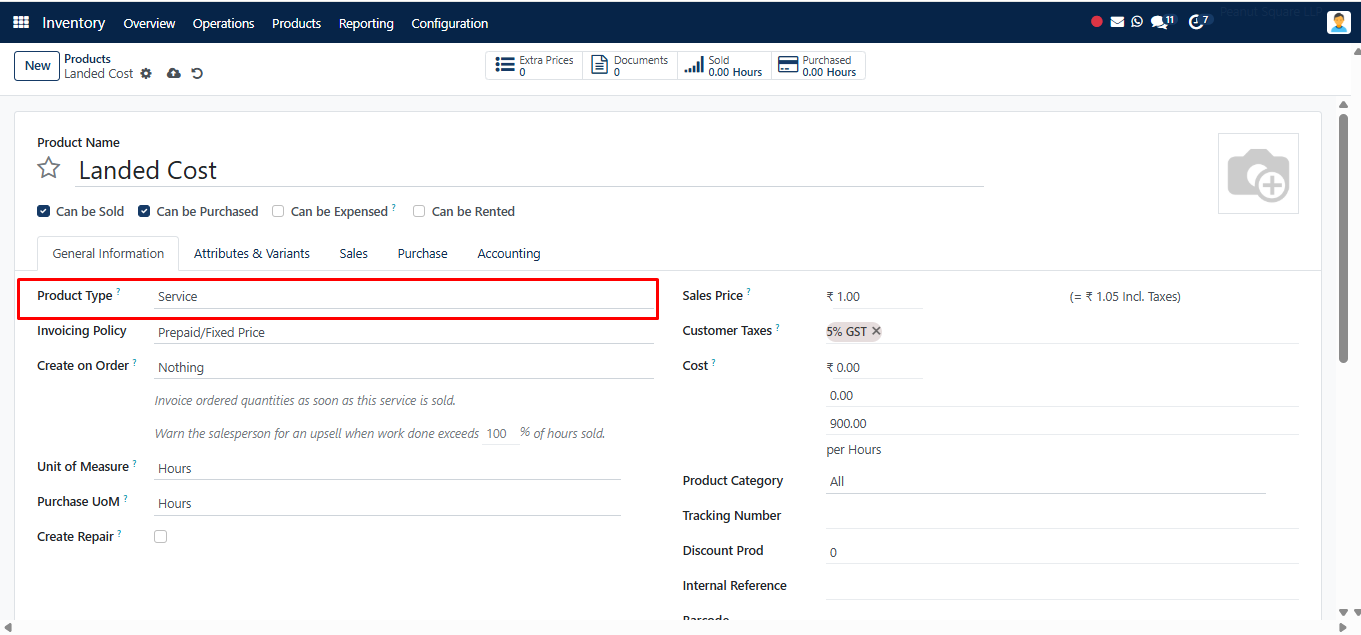Switch to the Attributes & Variants tab
Image resolution: width=1361 pixels, height=635 pixels.
pos(252,254)
